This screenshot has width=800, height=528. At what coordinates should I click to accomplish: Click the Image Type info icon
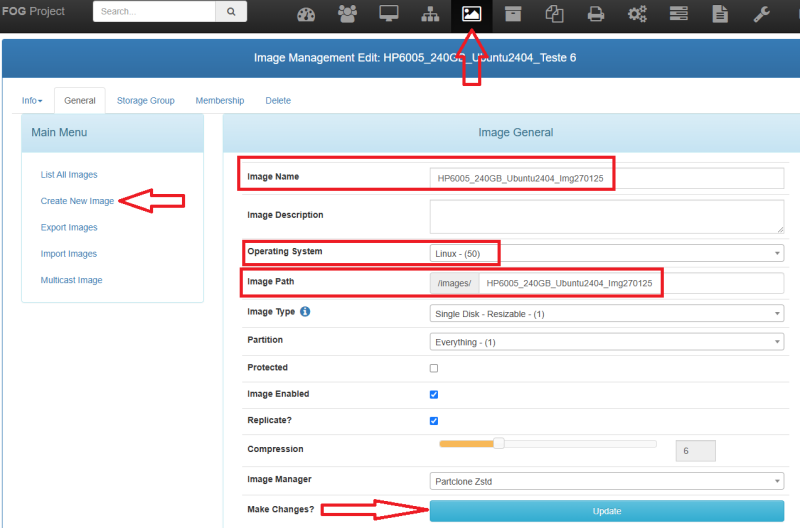[x=305, y=312]
